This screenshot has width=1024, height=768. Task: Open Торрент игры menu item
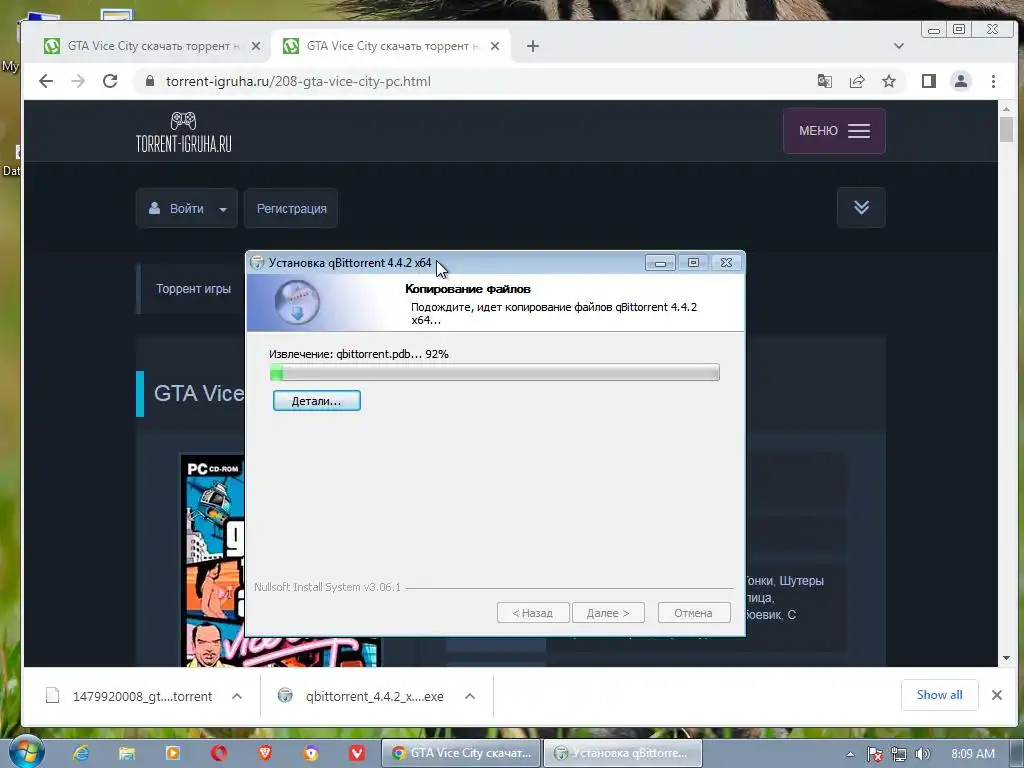[x=193, y=289]
